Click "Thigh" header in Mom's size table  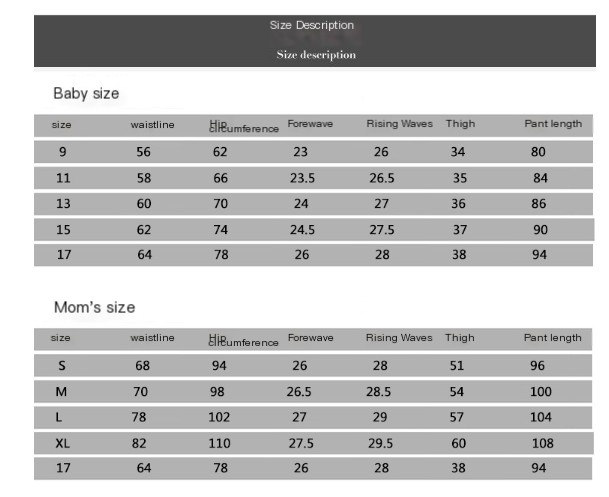pos(460,338)
